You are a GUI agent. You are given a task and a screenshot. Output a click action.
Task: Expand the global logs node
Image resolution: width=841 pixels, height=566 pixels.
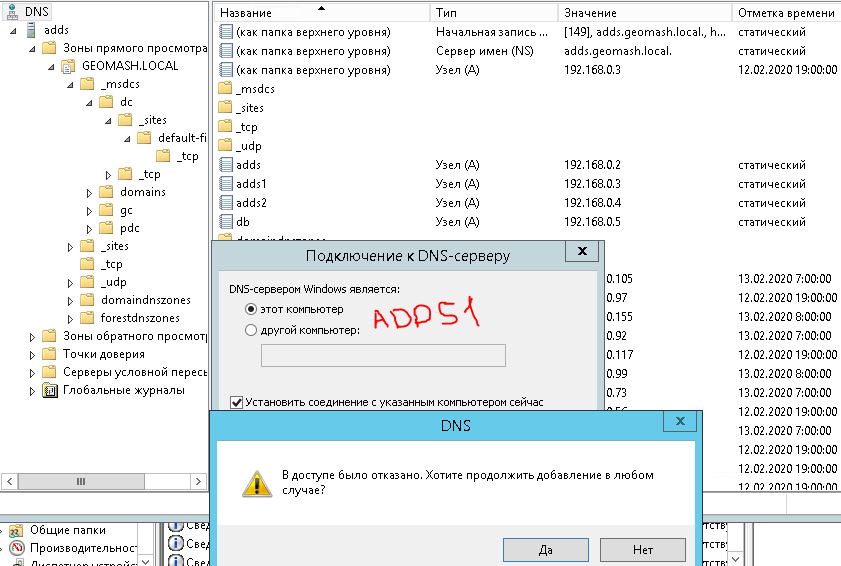click(x=32, y=391)
